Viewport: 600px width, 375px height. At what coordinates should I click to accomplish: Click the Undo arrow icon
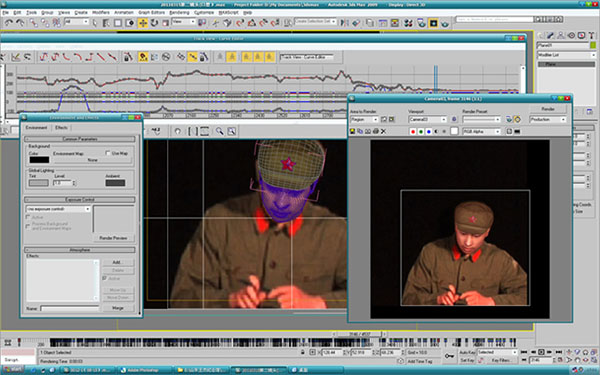[8, 23]
